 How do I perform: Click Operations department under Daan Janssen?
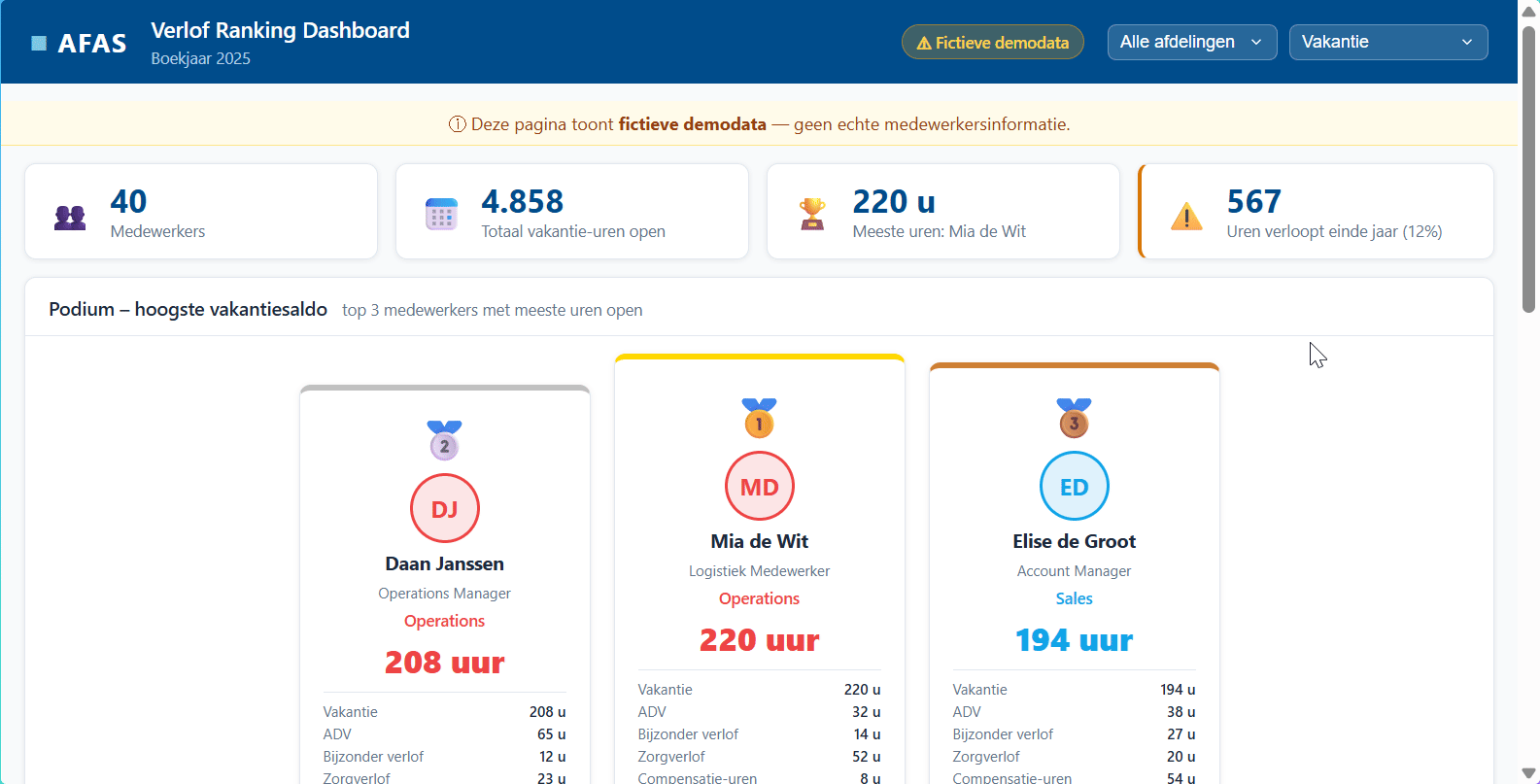pyautogui.click(x=445, y=621)
